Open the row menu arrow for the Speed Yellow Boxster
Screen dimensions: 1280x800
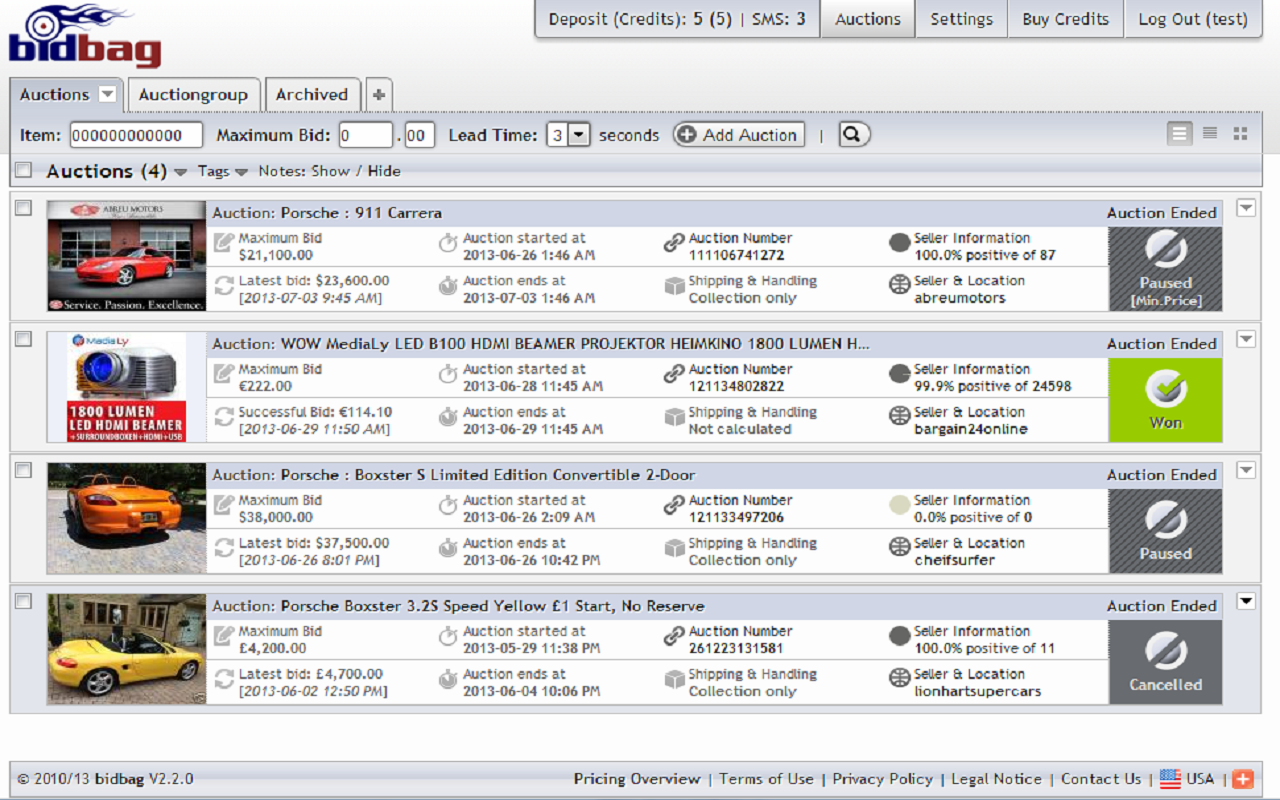pos(1246,601)
